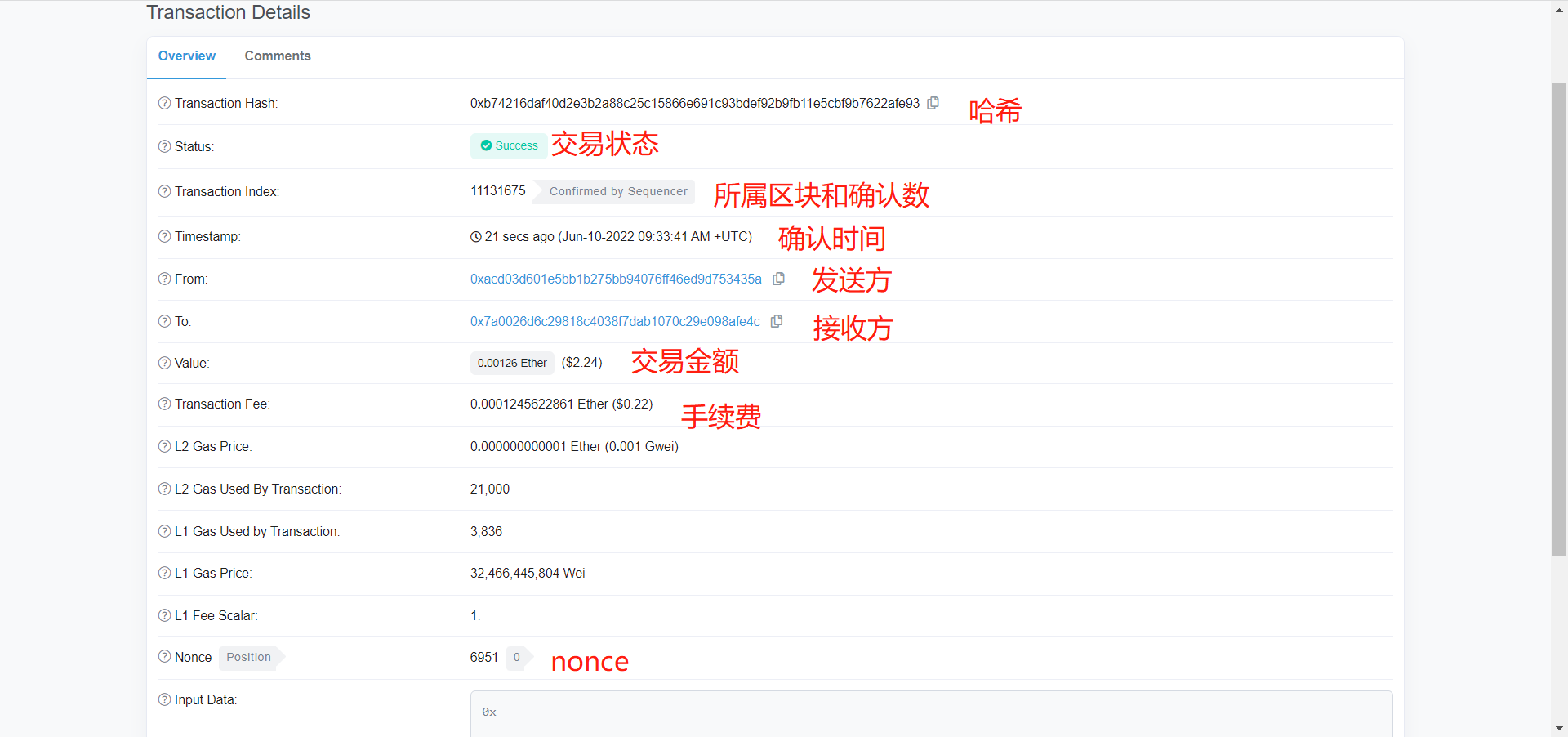Screen dimensions: 1568x737
Task: Toggle Nonce display to Position
Action: [x=247, y=657]
